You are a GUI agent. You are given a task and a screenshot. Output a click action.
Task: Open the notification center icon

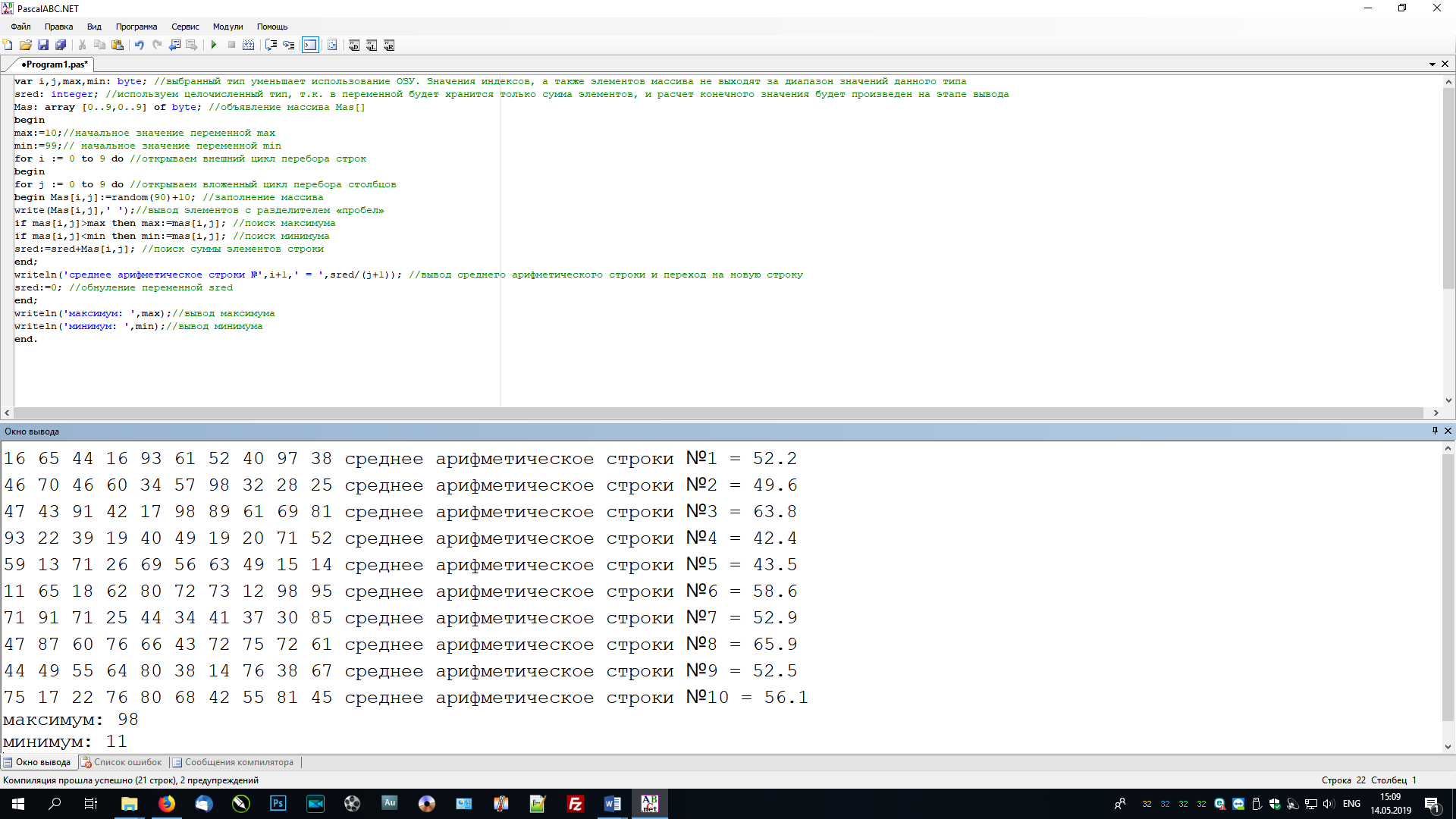(1432, 804)
